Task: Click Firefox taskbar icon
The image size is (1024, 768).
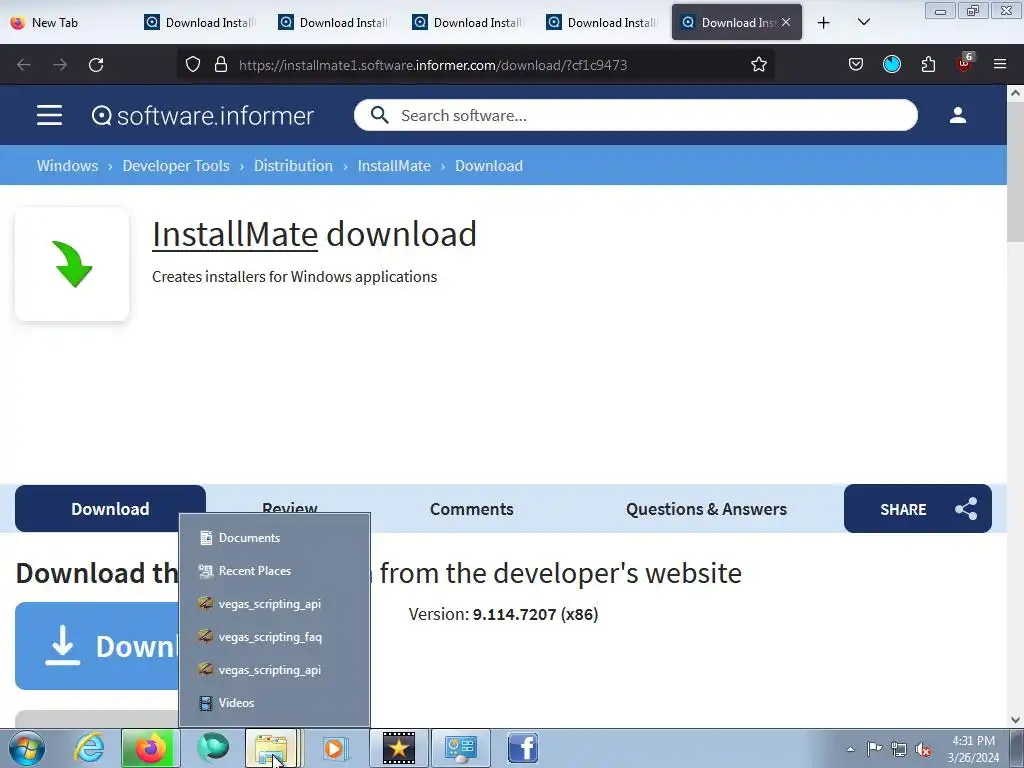Action: point(148,748)
